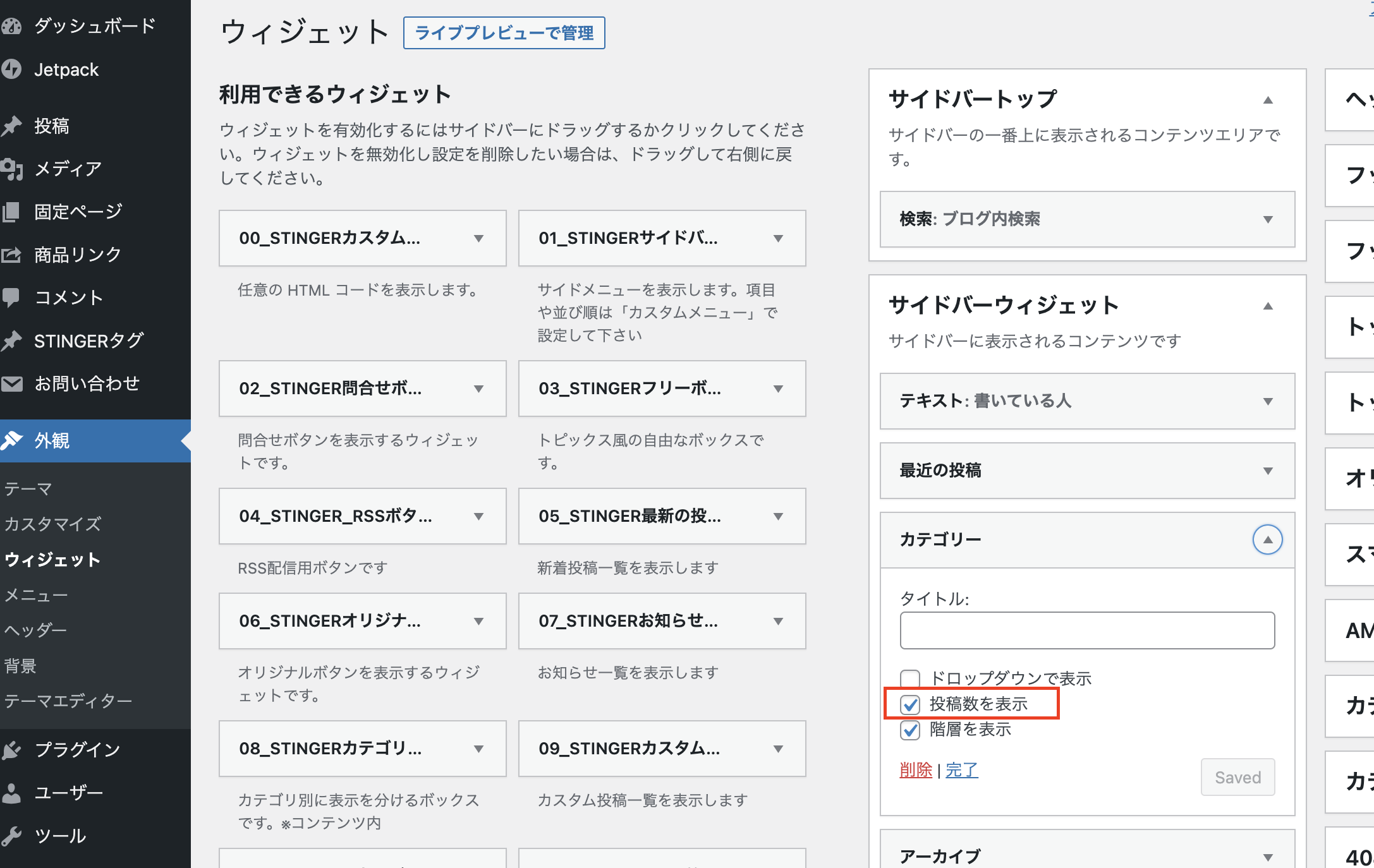This screenshot has width=1374, height=868.
Task: Expand the 最近の投稿 widget
Action: click(1267, 471)
